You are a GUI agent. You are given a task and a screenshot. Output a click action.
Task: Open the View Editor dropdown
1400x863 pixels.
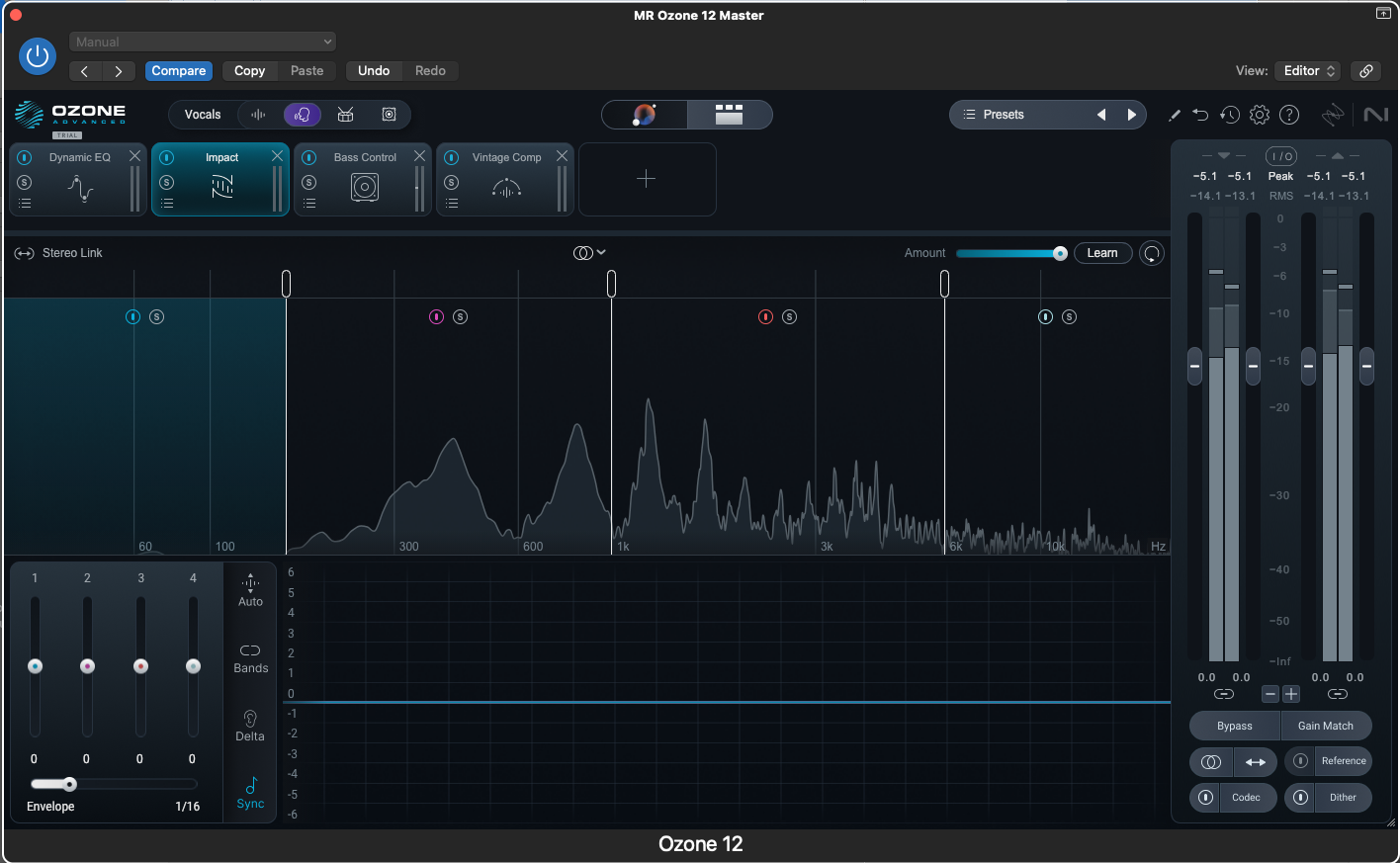click(1307, 70)
